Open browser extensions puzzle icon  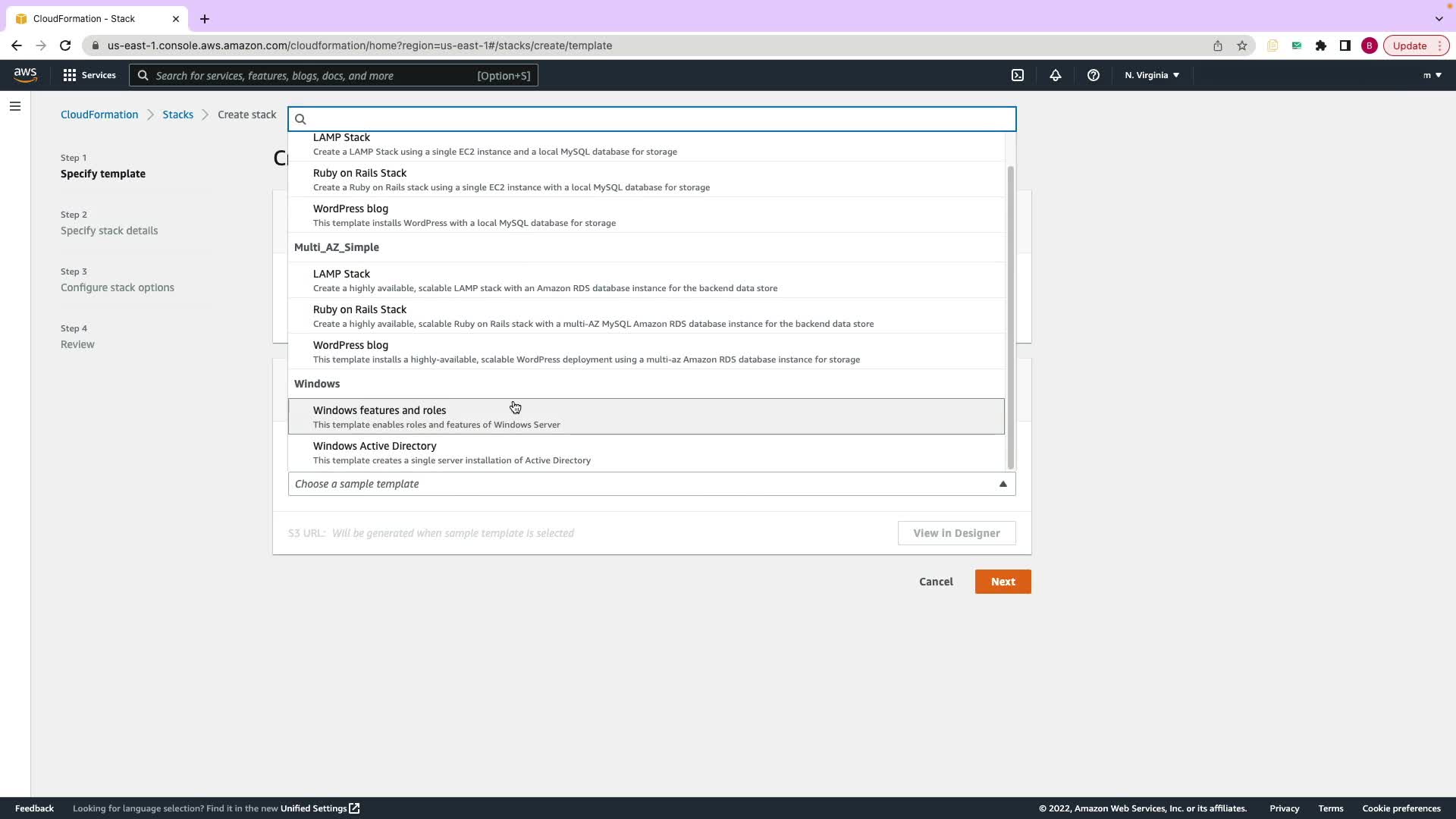pyautogui.click(x=1321, y=45)
